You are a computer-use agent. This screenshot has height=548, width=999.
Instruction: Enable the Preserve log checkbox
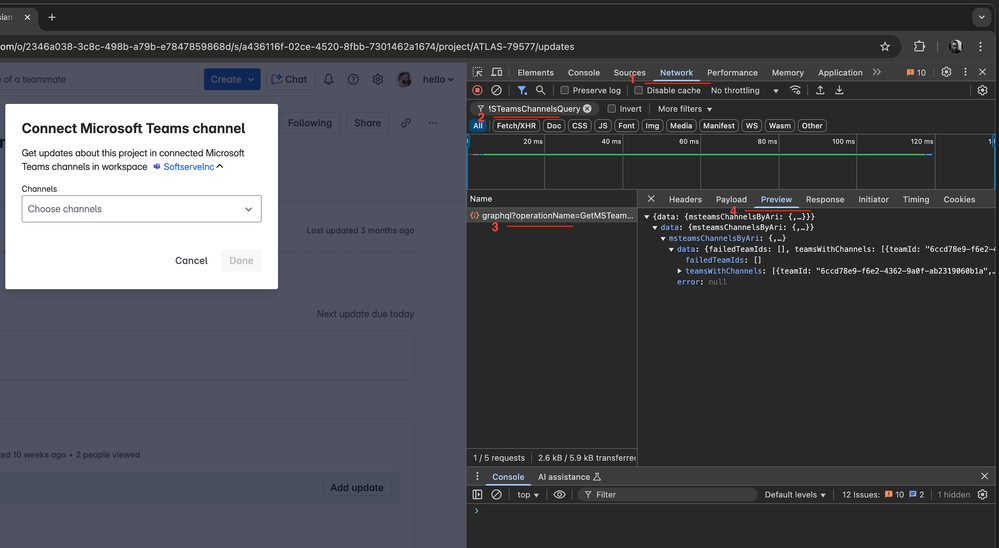565,90
